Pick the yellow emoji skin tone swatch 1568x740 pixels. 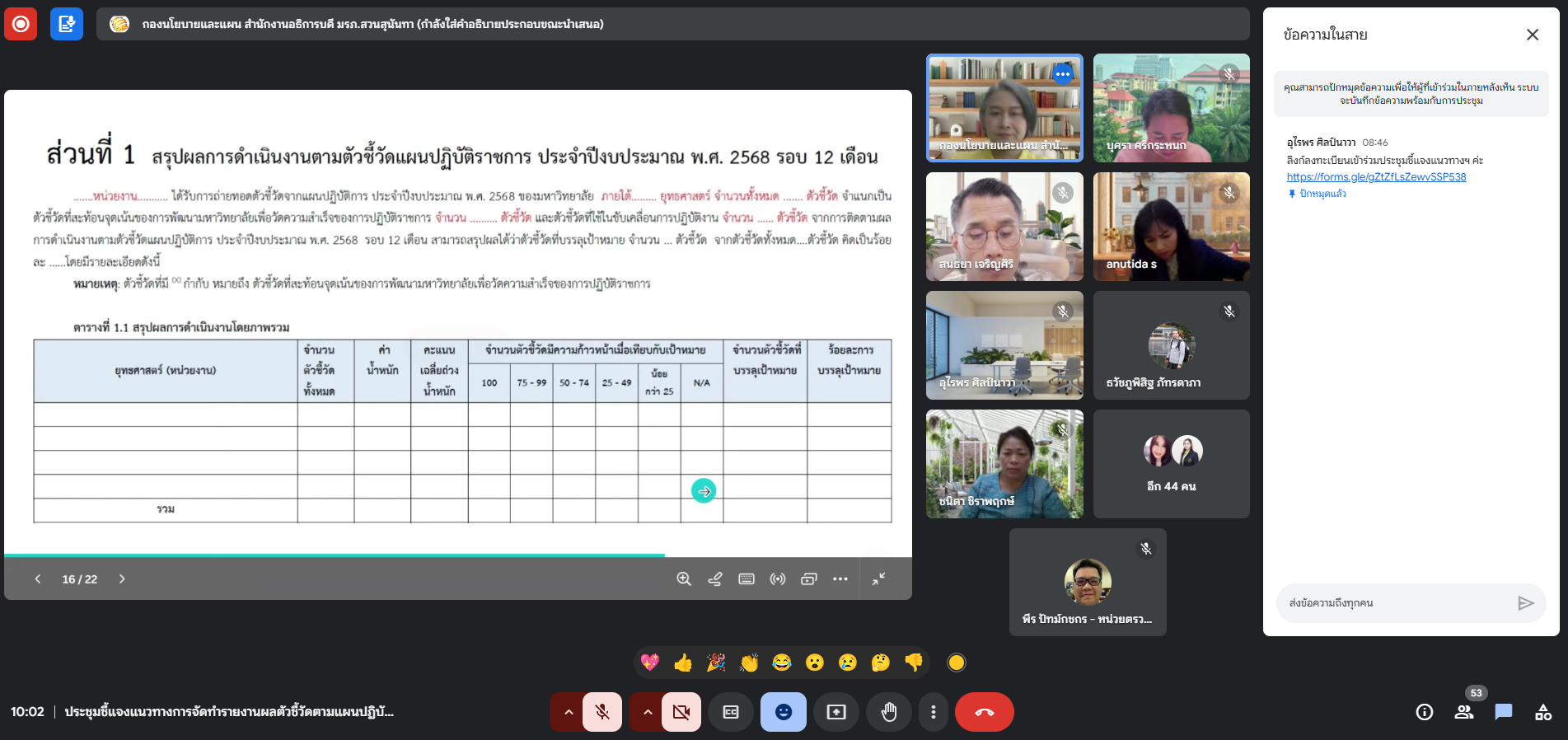pos(956,663)
